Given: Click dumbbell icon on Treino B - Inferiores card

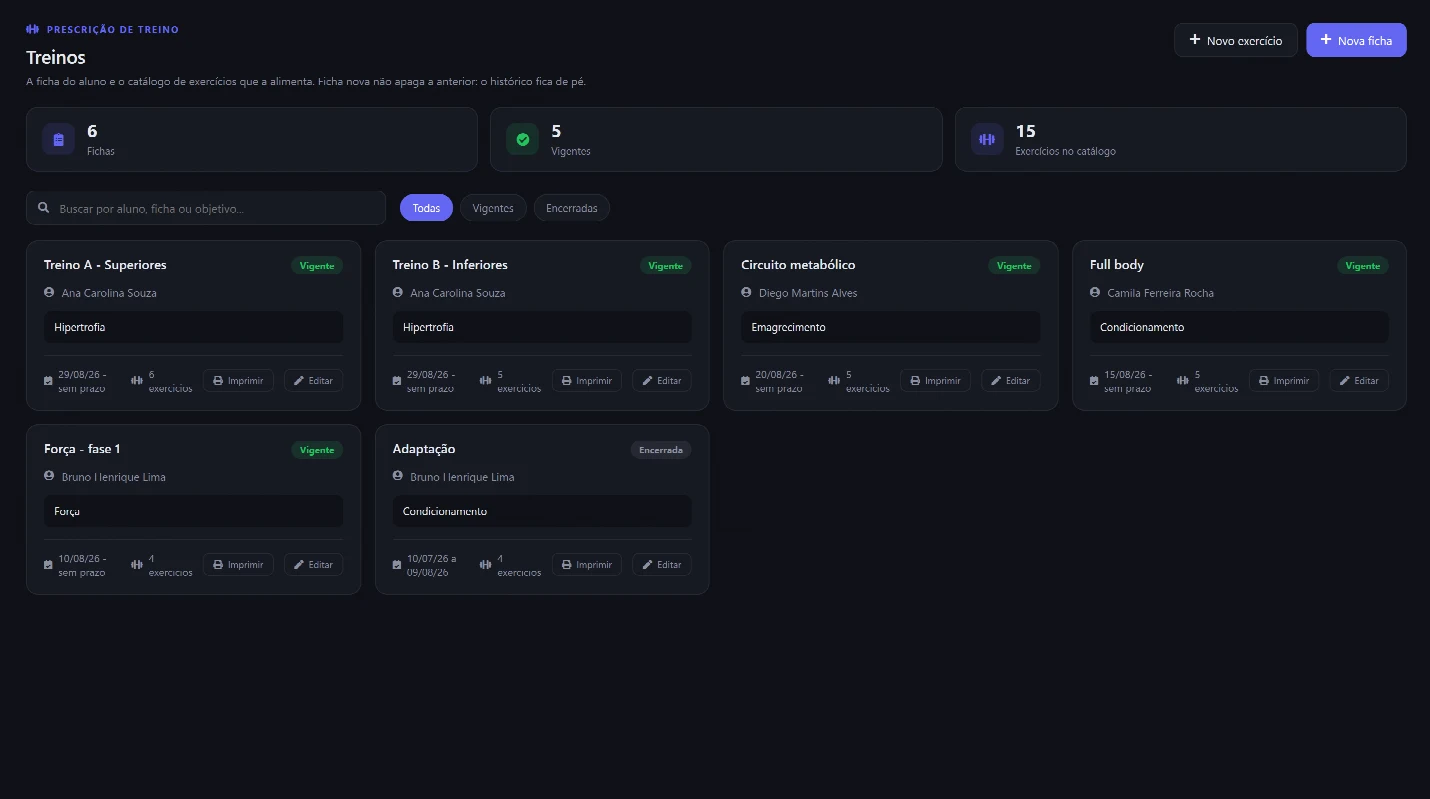Looking at the screenshot, I should coord(485,381).
